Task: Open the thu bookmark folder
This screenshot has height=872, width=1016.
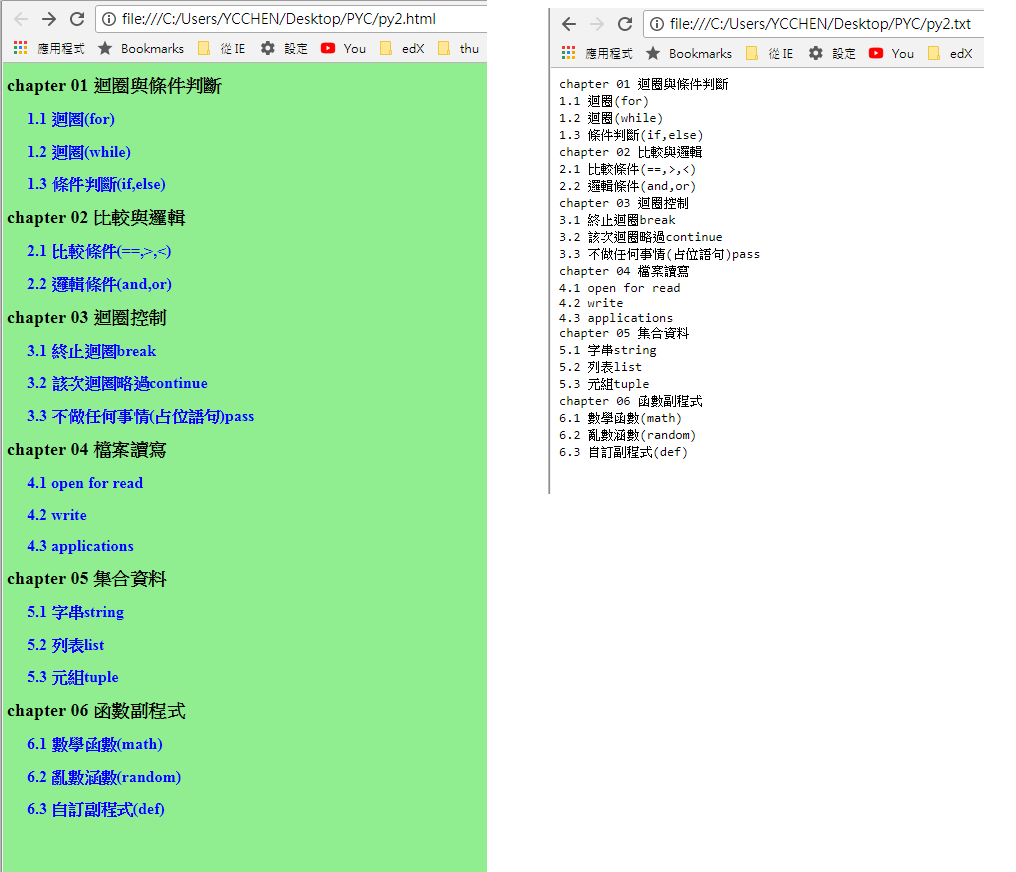Action: pyautogui.click(x=458, y=48)
